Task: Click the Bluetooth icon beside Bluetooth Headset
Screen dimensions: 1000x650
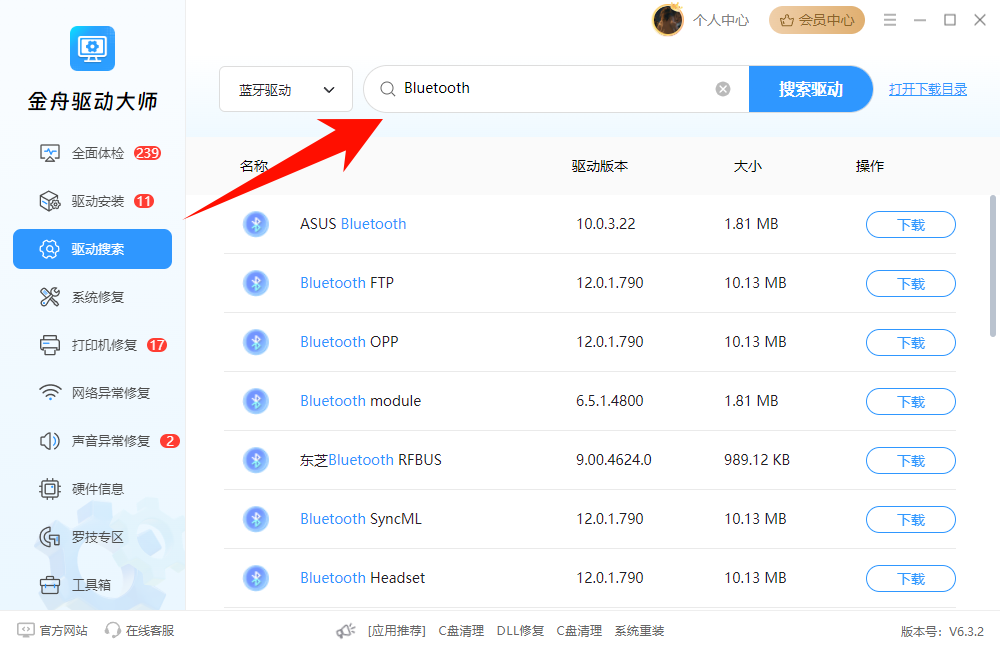Action: click(x=256, y=578)
